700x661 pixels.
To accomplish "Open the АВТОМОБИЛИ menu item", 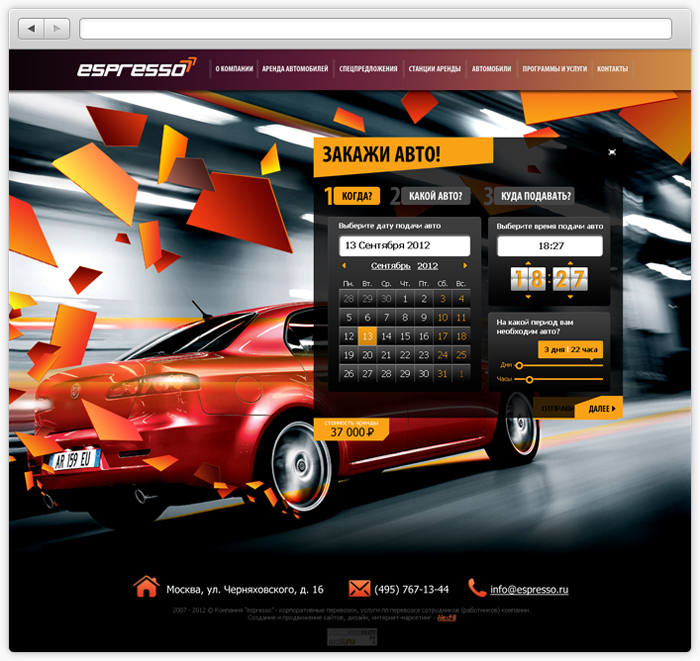I will tap(491, 69).
